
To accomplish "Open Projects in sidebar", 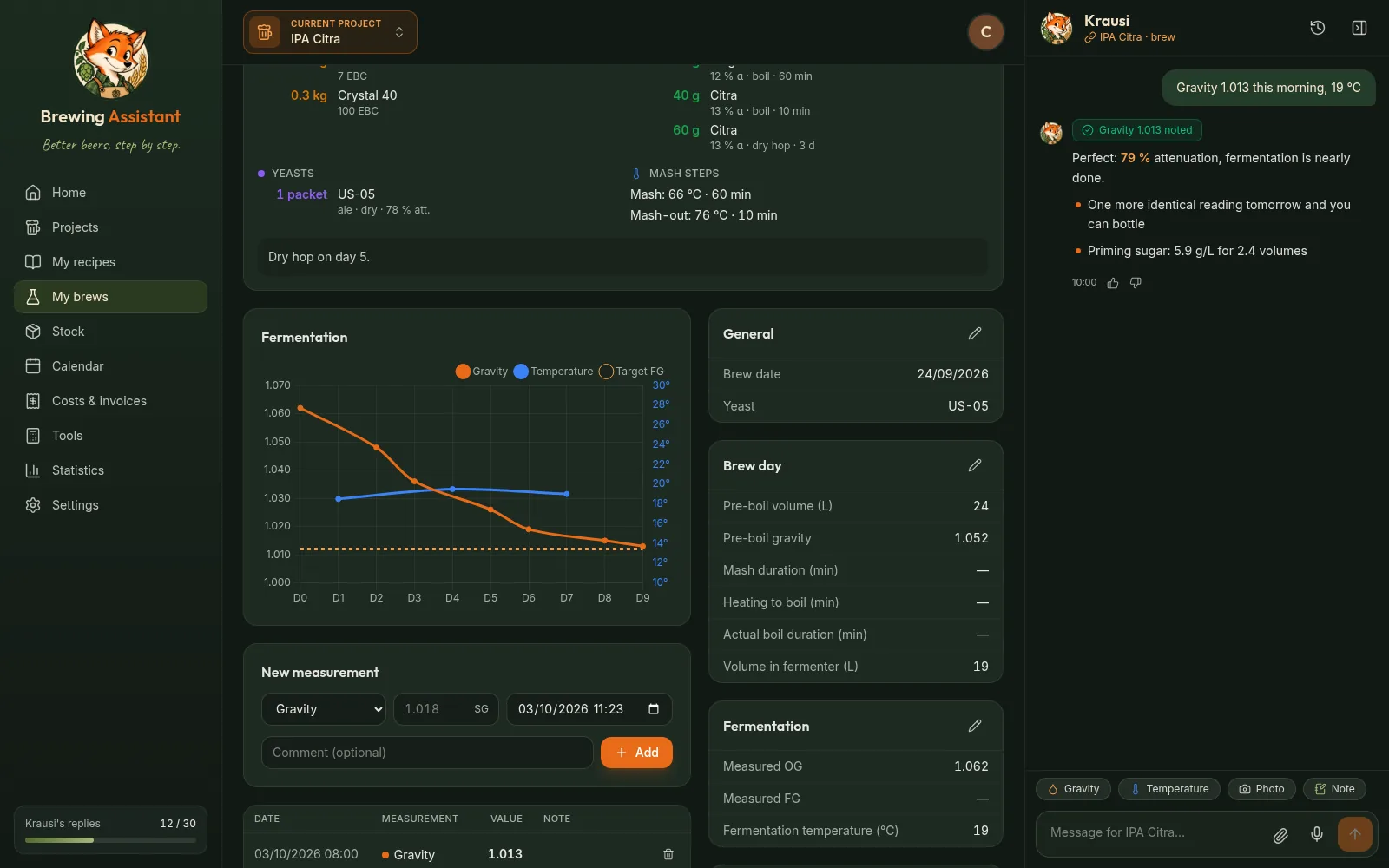I will pyautogui.click(x=111, y=227).
